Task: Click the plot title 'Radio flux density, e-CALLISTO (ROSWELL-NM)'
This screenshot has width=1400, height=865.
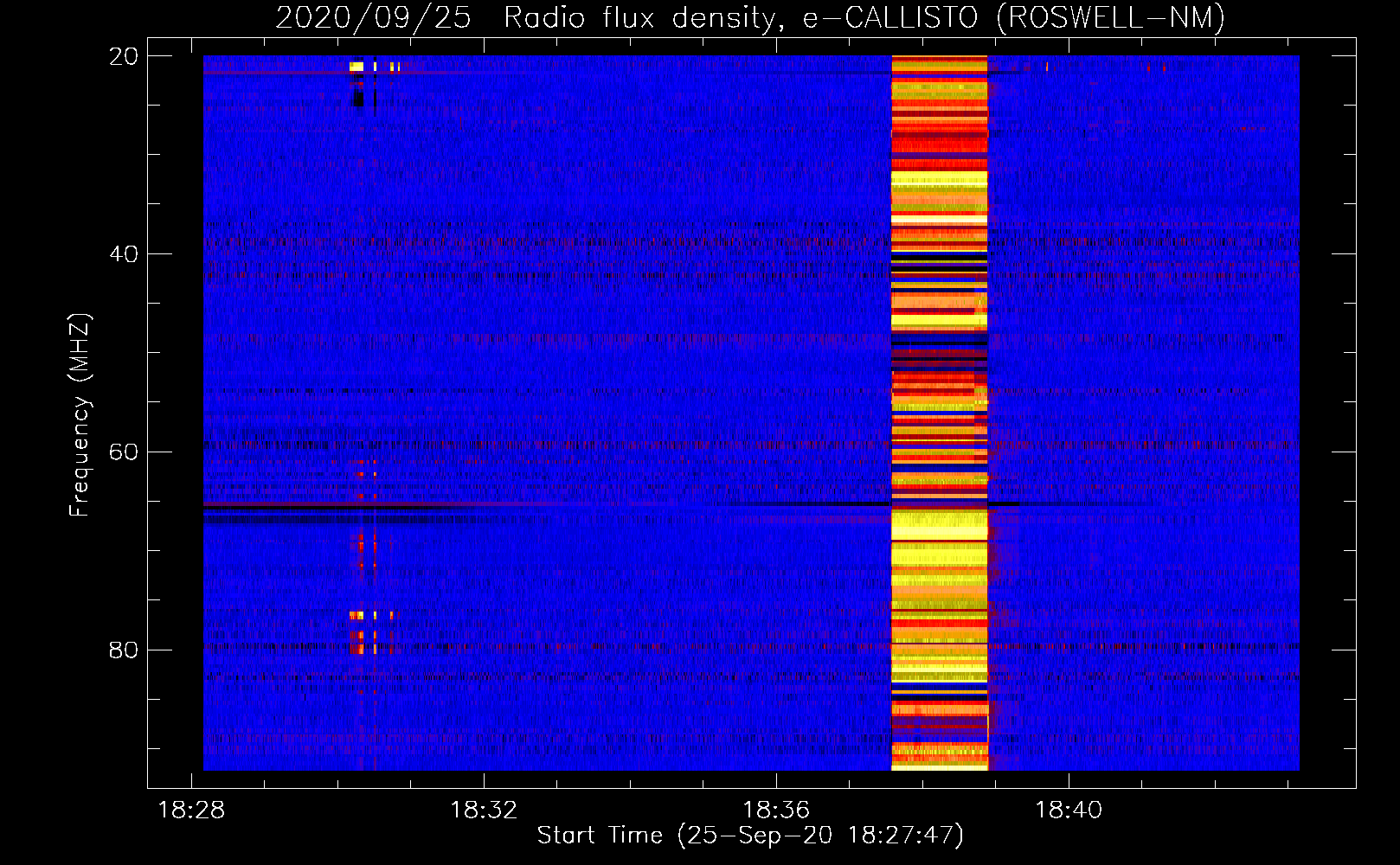Action: click(x=864, y=17)
